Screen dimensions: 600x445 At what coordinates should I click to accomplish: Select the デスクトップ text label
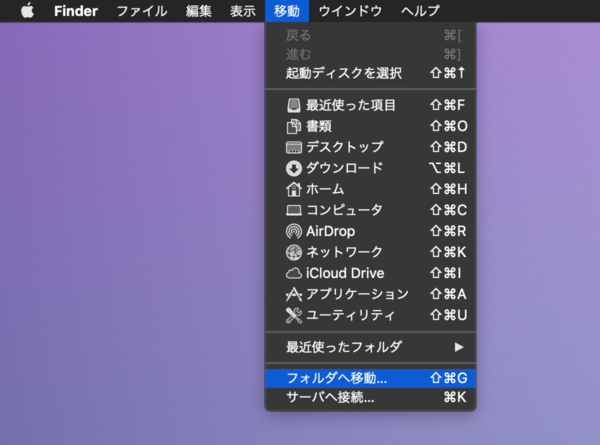click(x=344, y=147)
